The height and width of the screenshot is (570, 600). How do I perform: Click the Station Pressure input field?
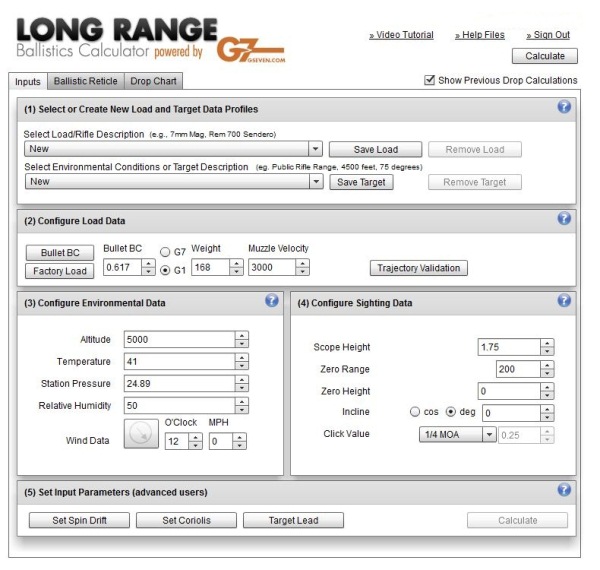tap(179, 383)
